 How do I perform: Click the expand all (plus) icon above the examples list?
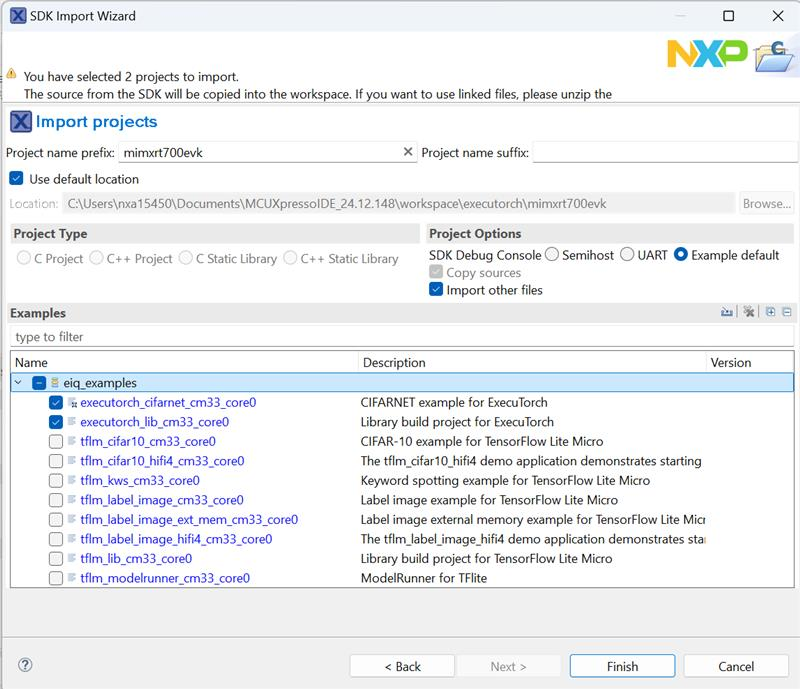tap(770, 313)
